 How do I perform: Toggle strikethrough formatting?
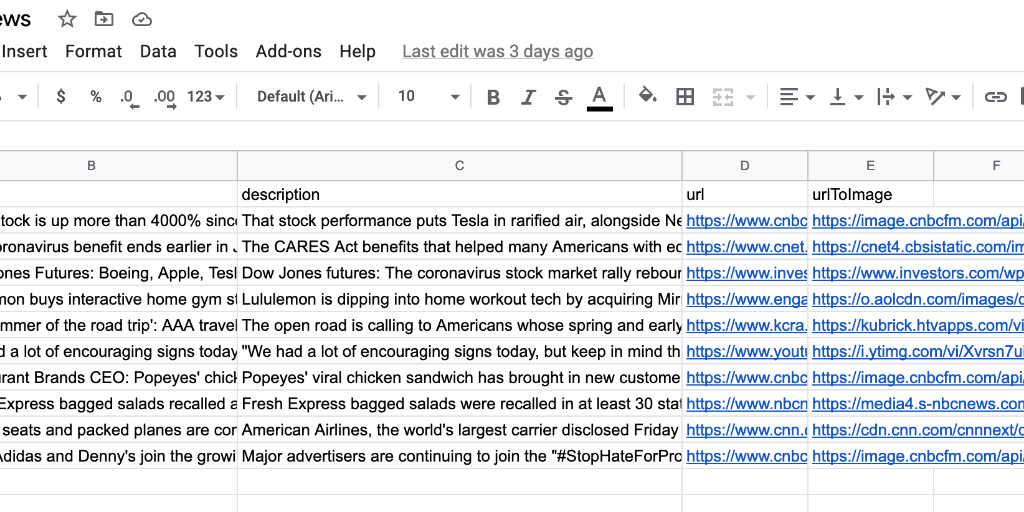564,97
